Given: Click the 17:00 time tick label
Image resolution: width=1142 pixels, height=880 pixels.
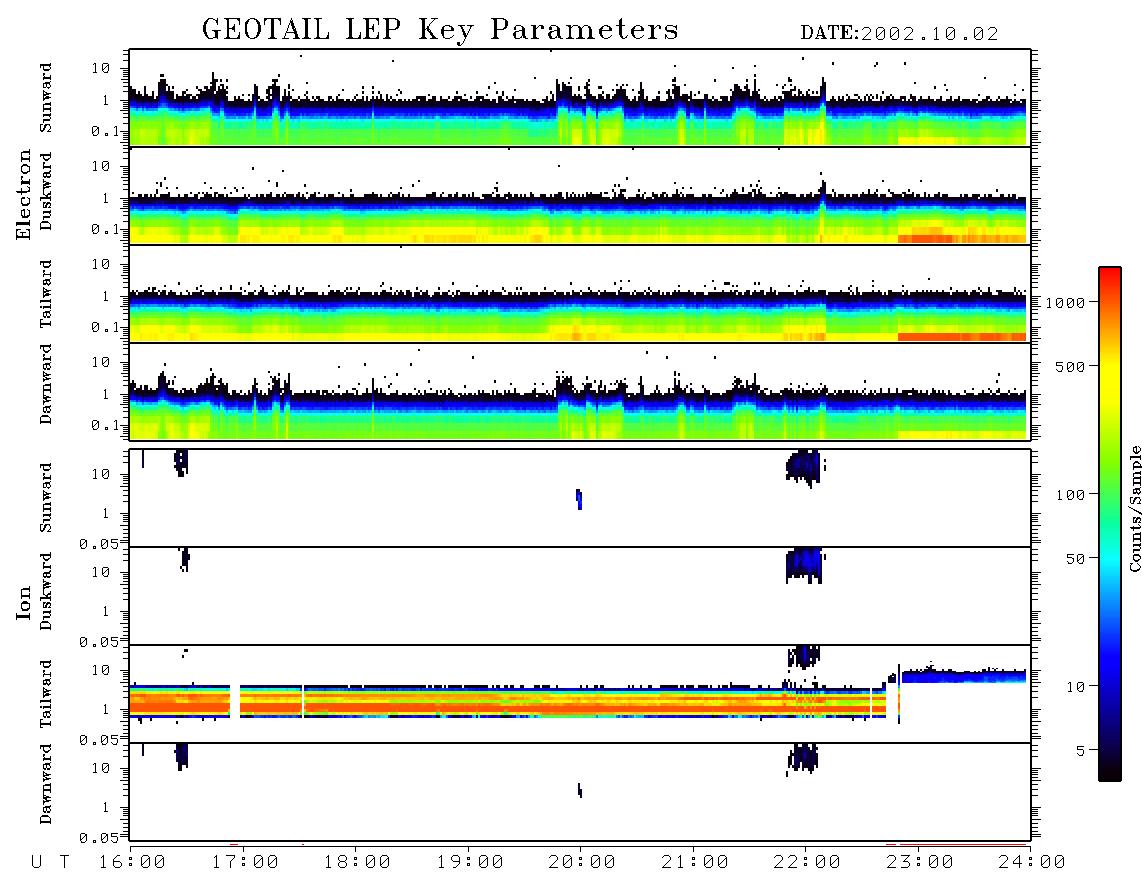Looking at the screenshot, I should tap(245, 863).
